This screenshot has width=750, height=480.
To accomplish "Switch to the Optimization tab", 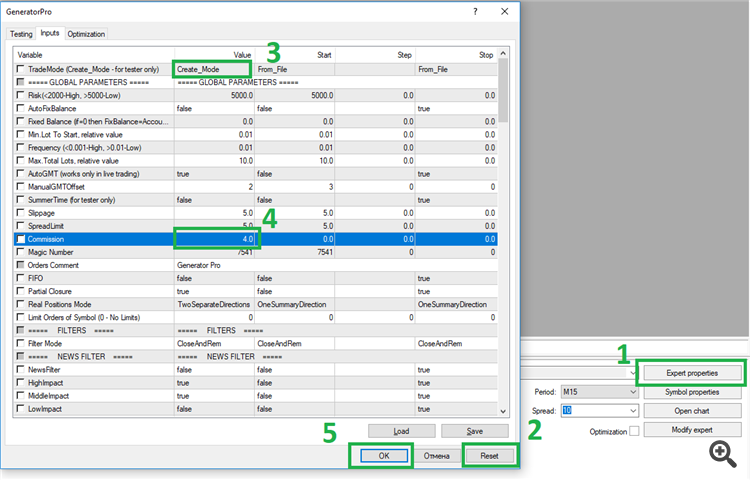I will pos(86,34).
